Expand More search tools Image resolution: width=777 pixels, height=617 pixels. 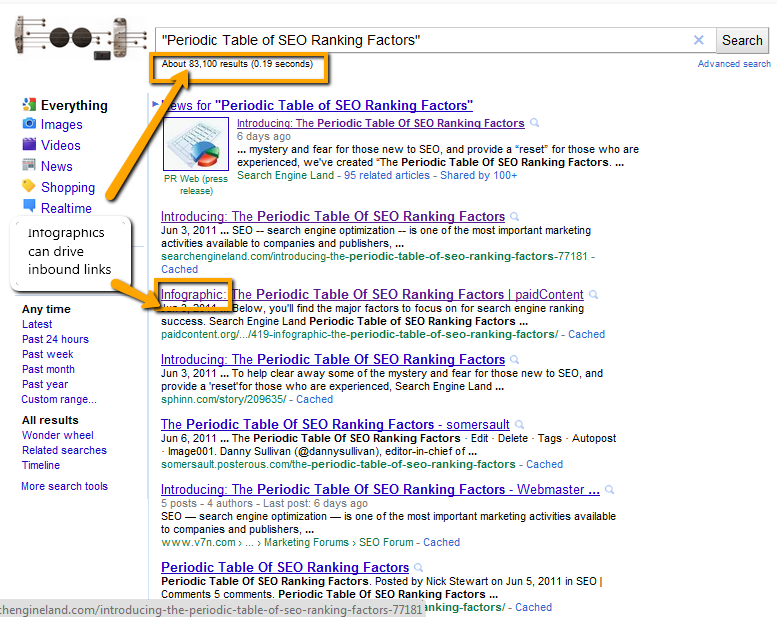click(x=64, y=486)
